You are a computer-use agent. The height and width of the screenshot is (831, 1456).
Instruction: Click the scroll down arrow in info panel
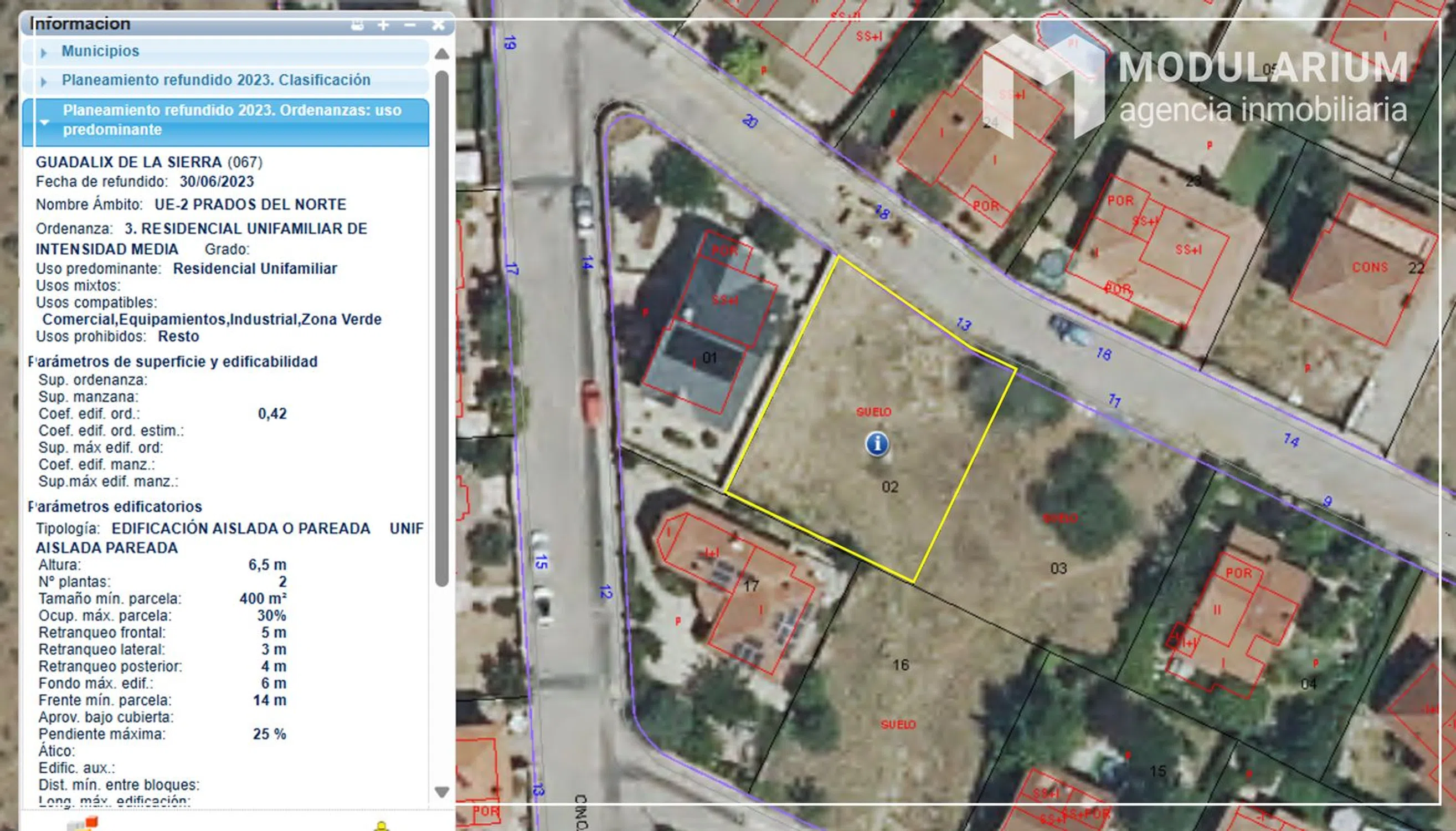[x=441, y=792]
